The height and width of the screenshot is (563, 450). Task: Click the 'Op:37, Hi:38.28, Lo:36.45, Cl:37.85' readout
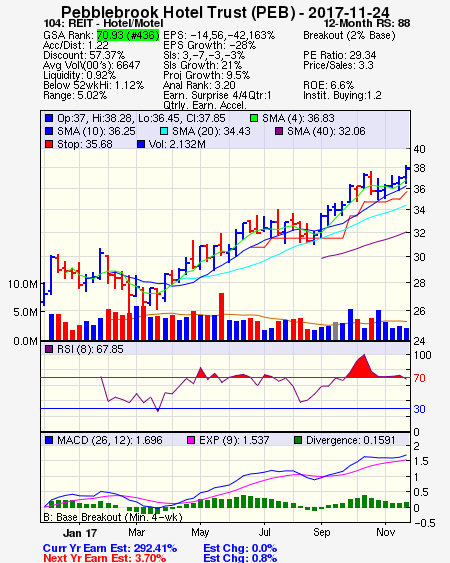[x=141, y=118]
